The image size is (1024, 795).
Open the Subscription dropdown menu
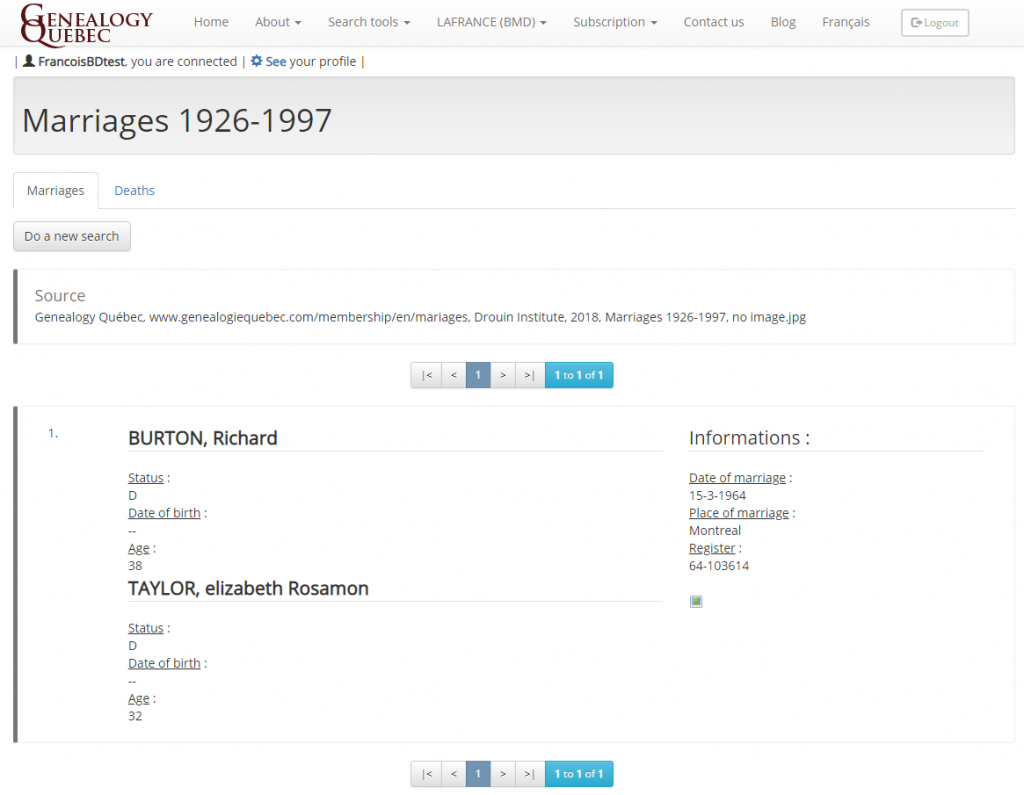615,22
